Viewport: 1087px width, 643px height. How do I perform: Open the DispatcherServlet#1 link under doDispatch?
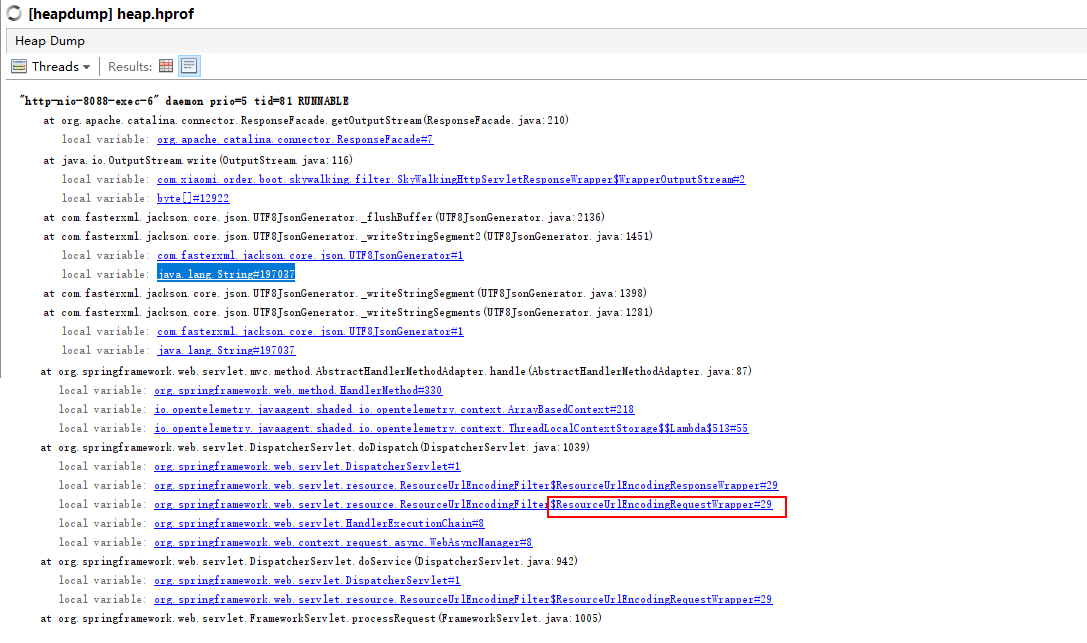coord(311,466)
